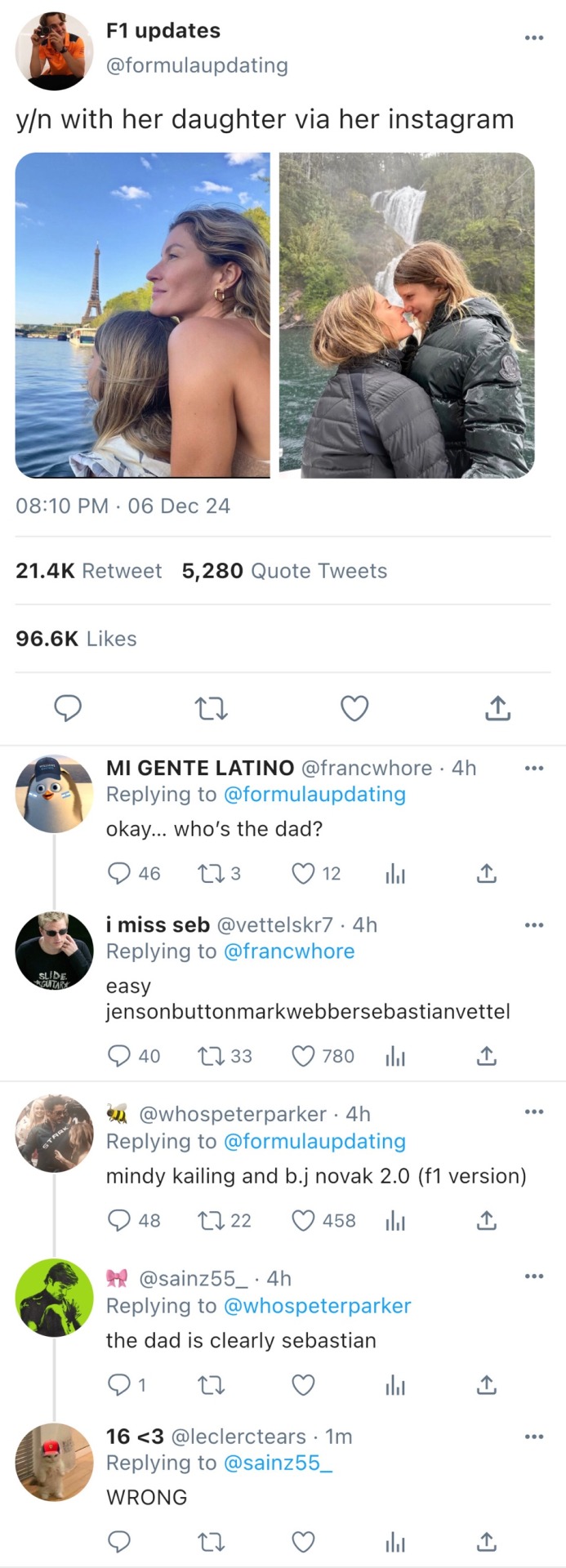Like the main F1 updates tweet
This screenshot has height=1568, width=566.
pos(354,708)
